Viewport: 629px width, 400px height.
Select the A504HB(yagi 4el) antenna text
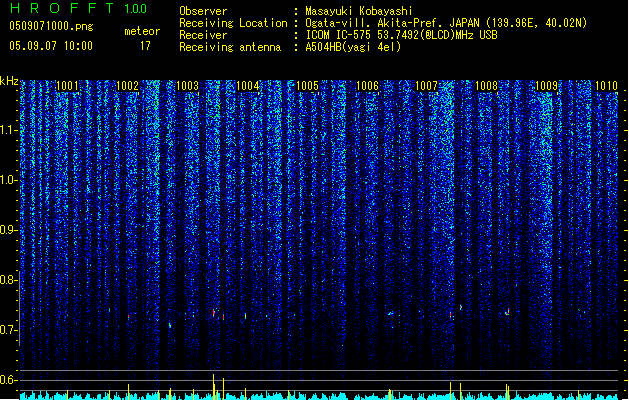tap(353, 47)
